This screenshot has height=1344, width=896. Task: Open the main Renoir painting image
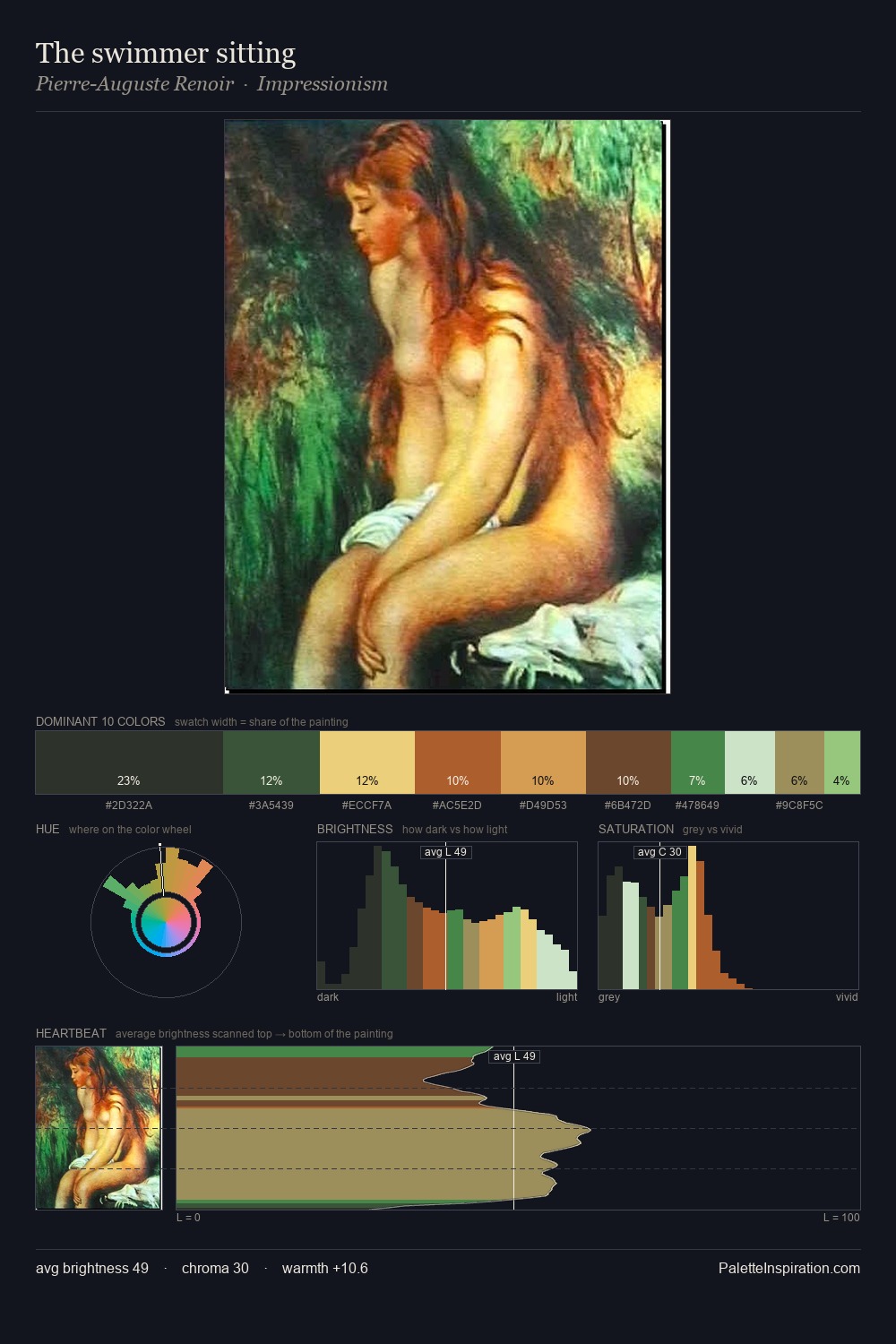[447, 407]
